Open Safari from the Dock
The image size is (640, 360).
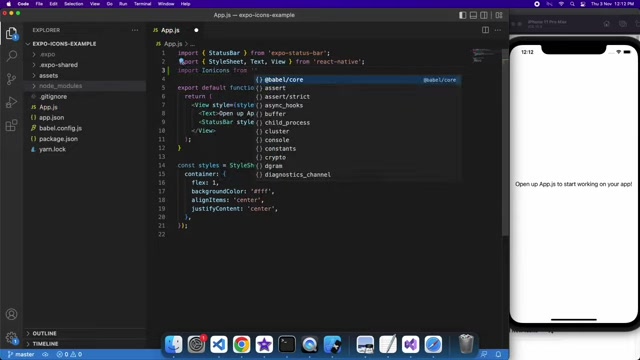click(433, 344)
